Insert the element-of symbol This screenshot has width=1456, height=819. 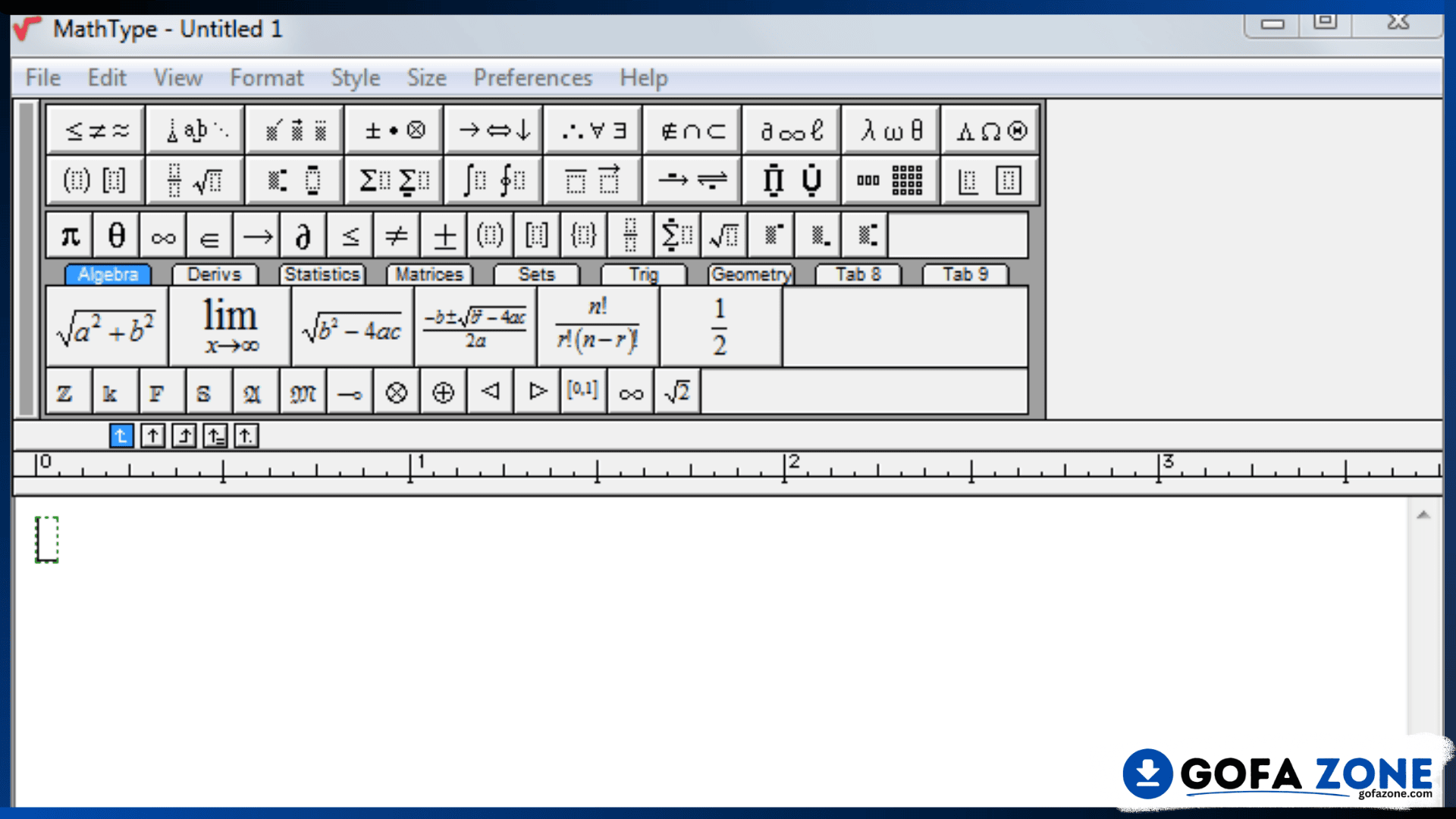pyautogui.click(x=210, y=236)
